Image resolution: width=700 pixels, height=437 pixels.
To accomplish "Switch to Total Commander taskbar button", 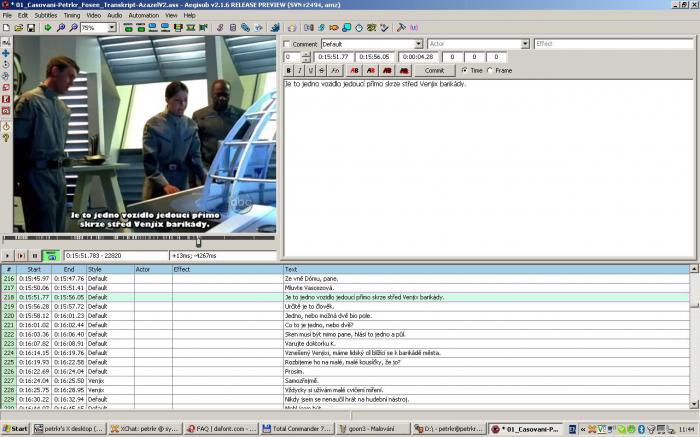I will click(297, 429).
